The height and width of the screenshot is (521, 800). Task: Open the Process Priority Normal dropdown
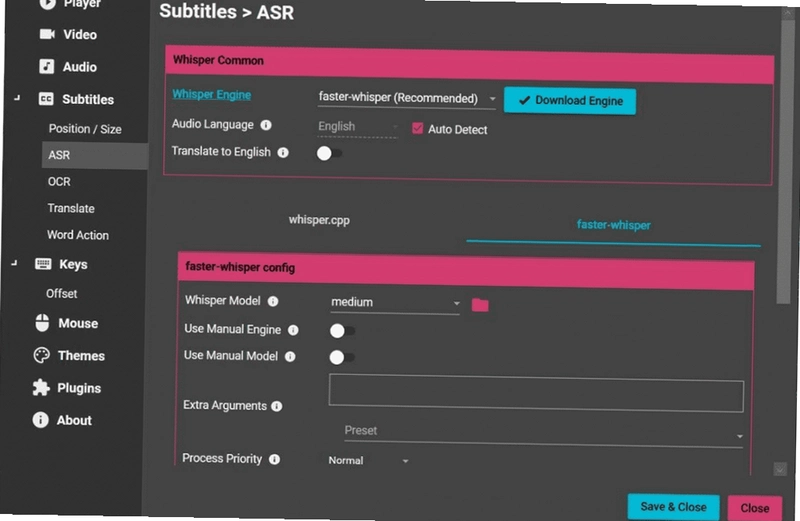tap(368, 460)
